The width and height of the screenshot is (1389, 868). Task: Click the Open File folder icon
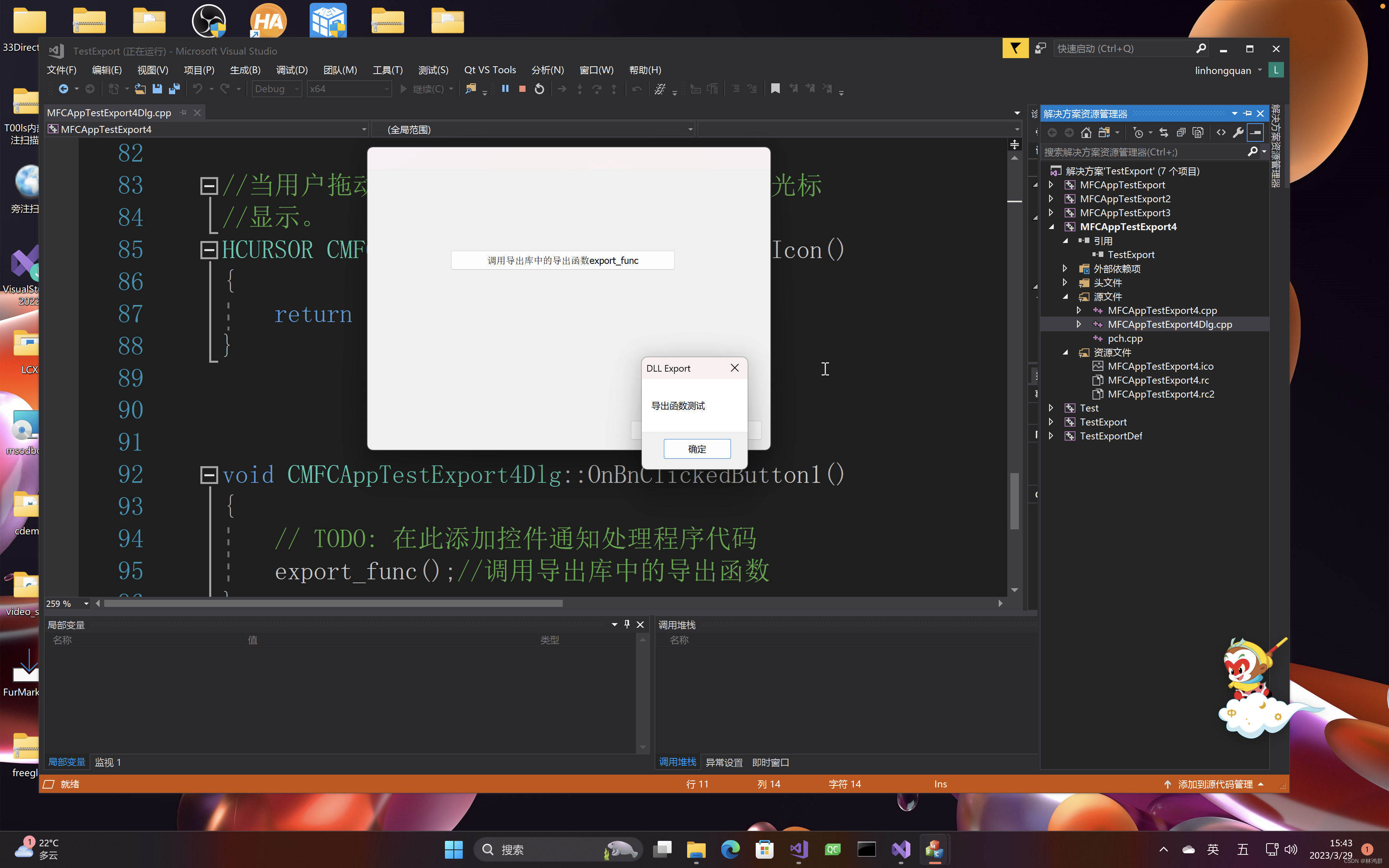140,89
